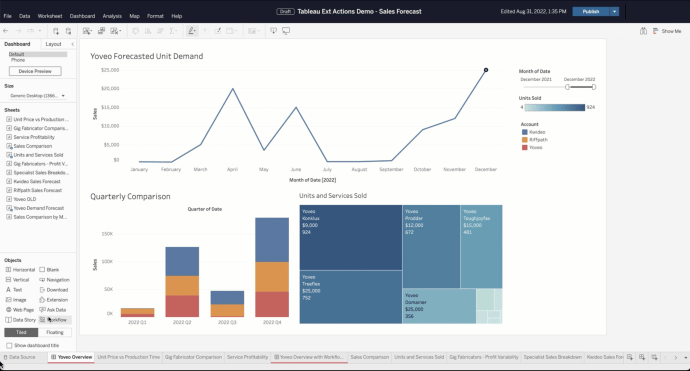Select the Extension object
690x371 pixels.
coord(54,300)
